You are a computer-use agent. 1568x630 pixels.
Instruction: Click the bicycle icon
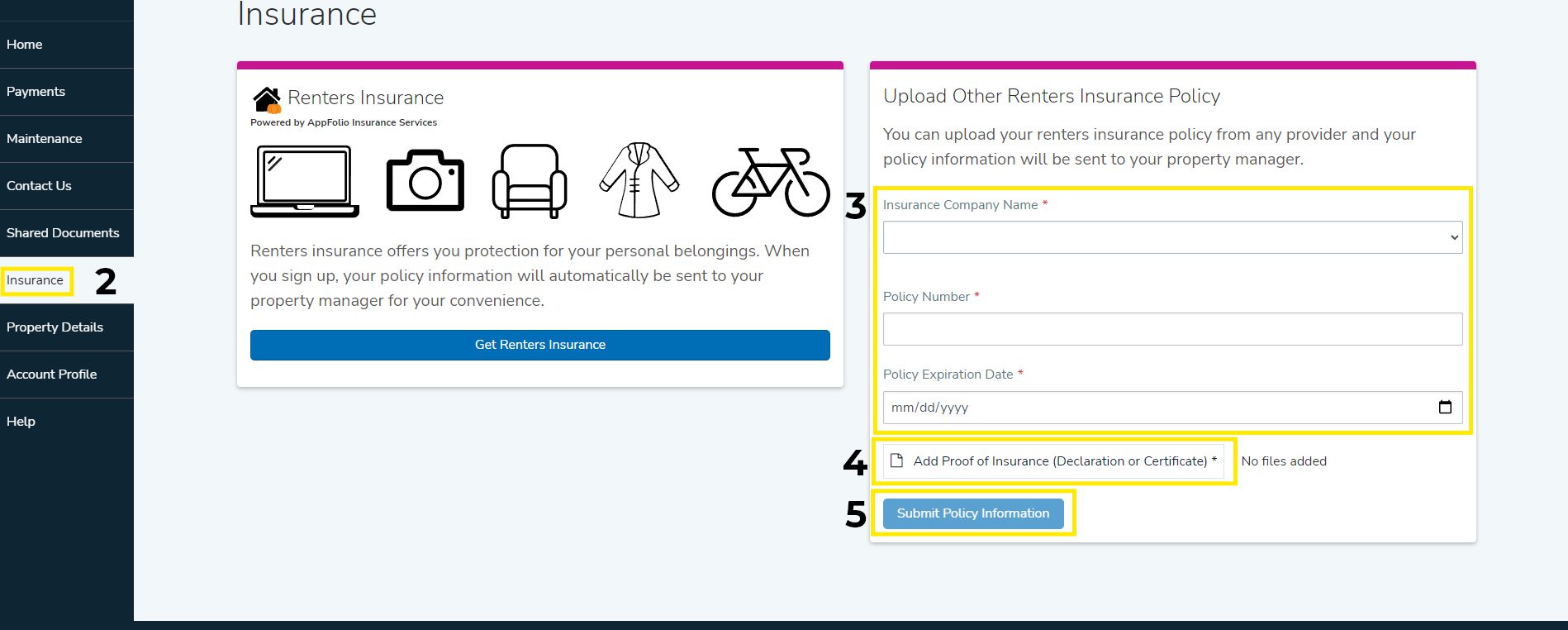771,182
